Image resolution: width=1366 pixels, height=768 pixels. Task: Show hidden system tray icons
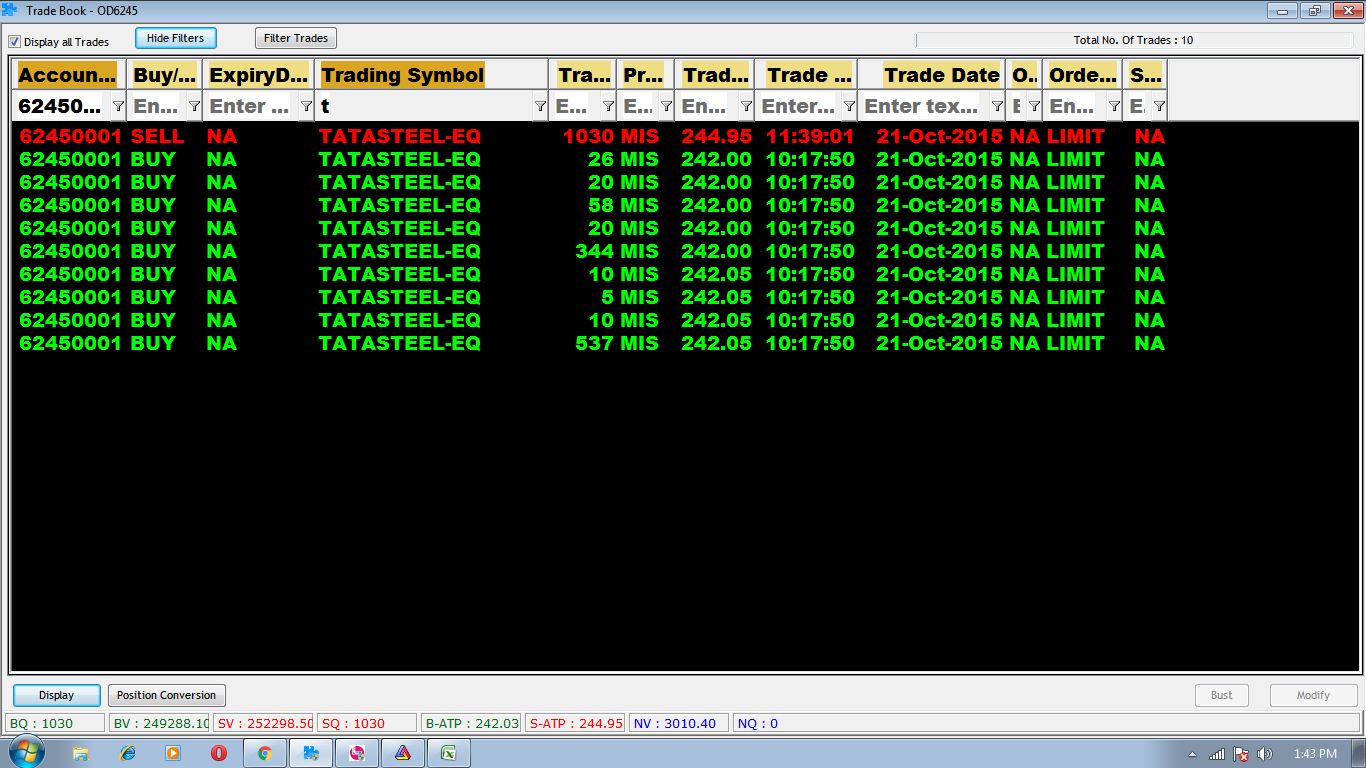(1192, 754)
